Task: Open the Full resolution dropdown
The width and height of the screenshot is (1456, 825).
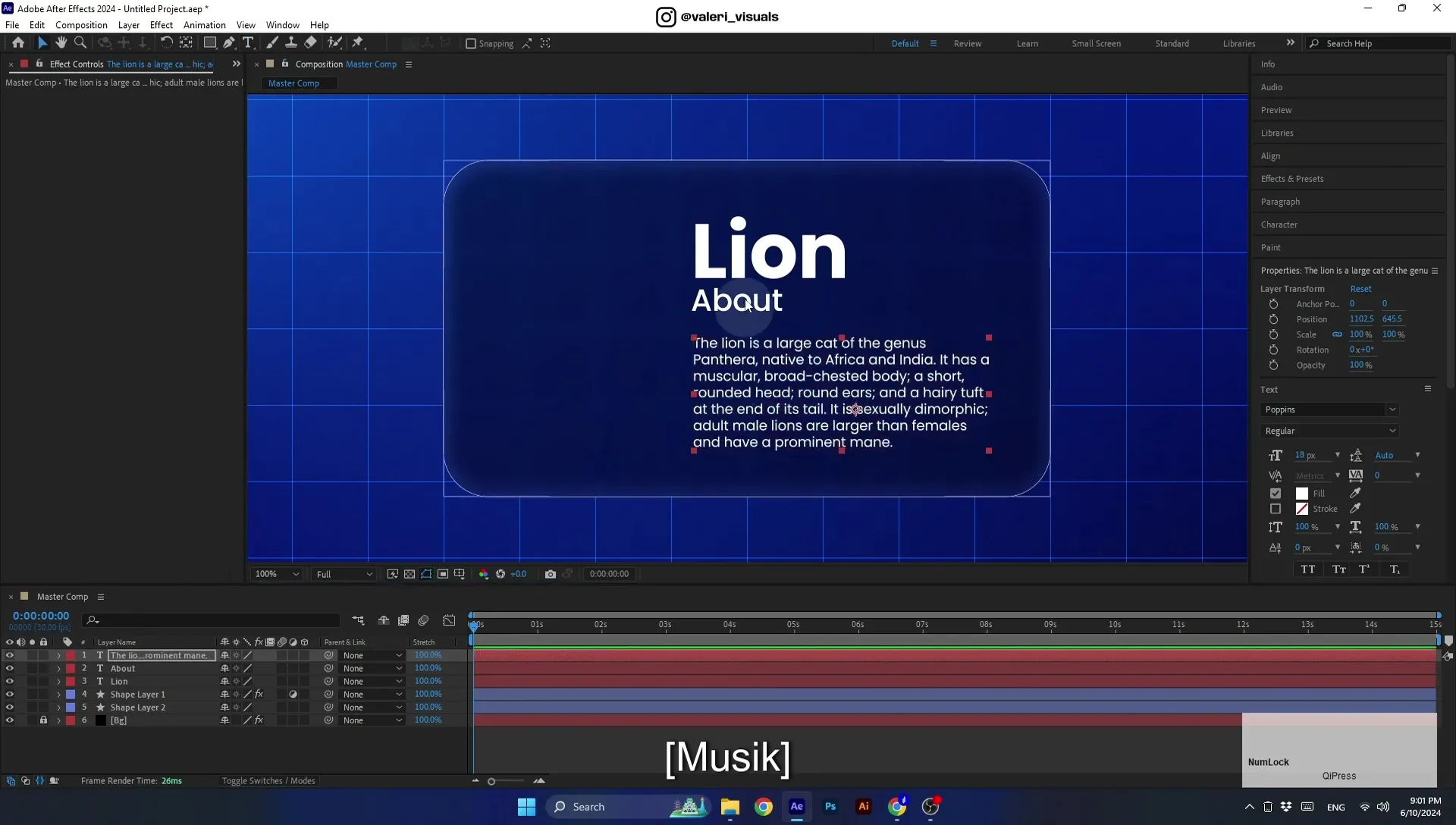Action: [344, 574]
